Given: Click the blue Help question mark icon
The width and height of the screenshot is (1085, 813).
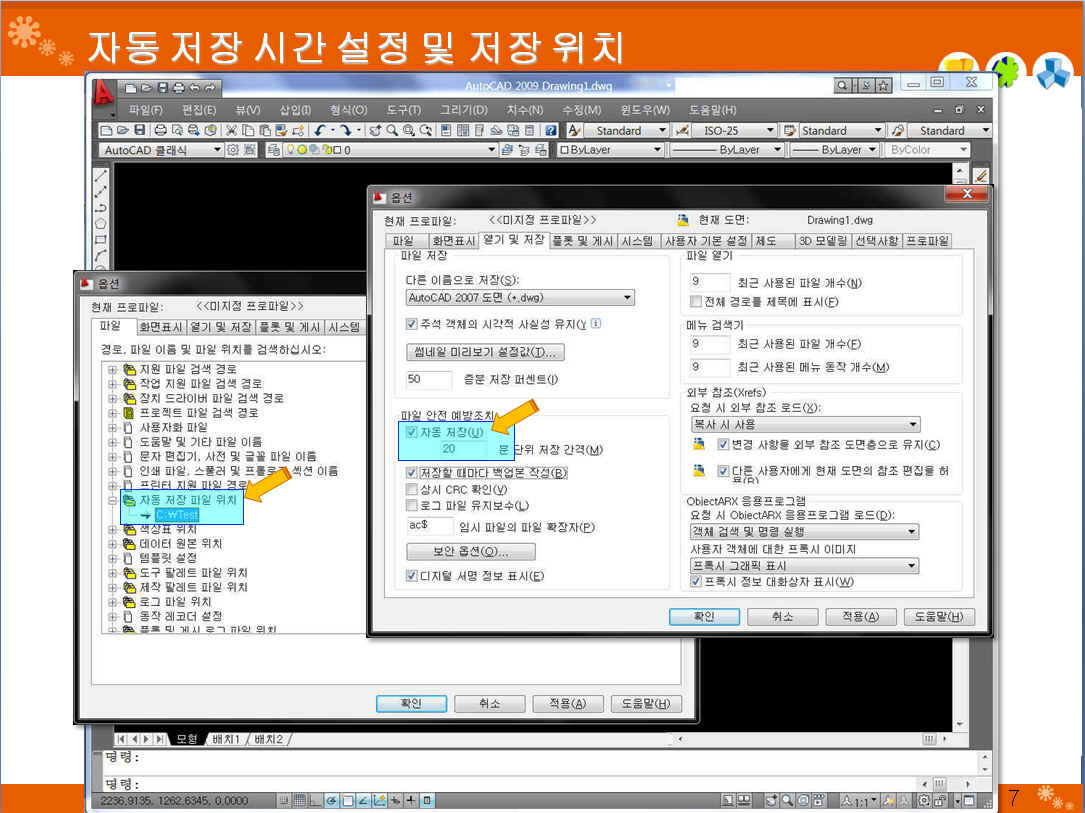Looking at the screenshot, I should [x=549, y=130].
